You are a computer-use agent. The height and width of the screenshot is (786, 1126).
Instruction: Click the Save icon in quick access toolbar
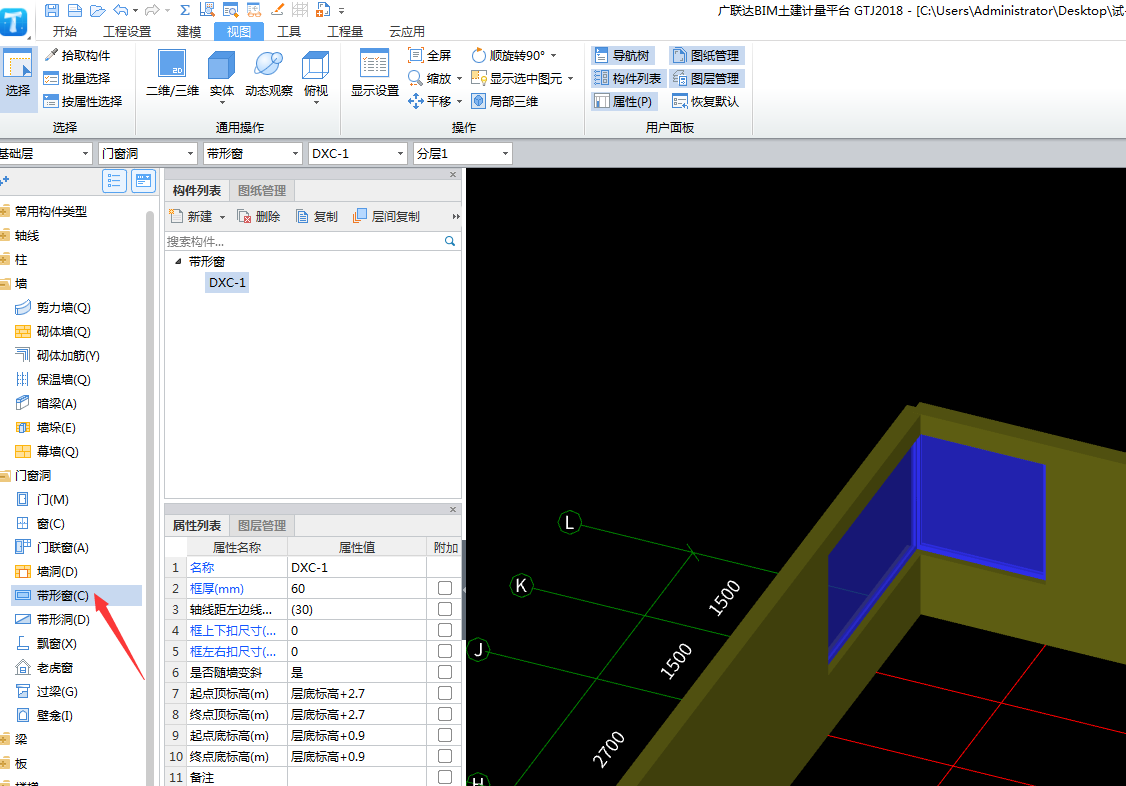(x=52, y=10)
